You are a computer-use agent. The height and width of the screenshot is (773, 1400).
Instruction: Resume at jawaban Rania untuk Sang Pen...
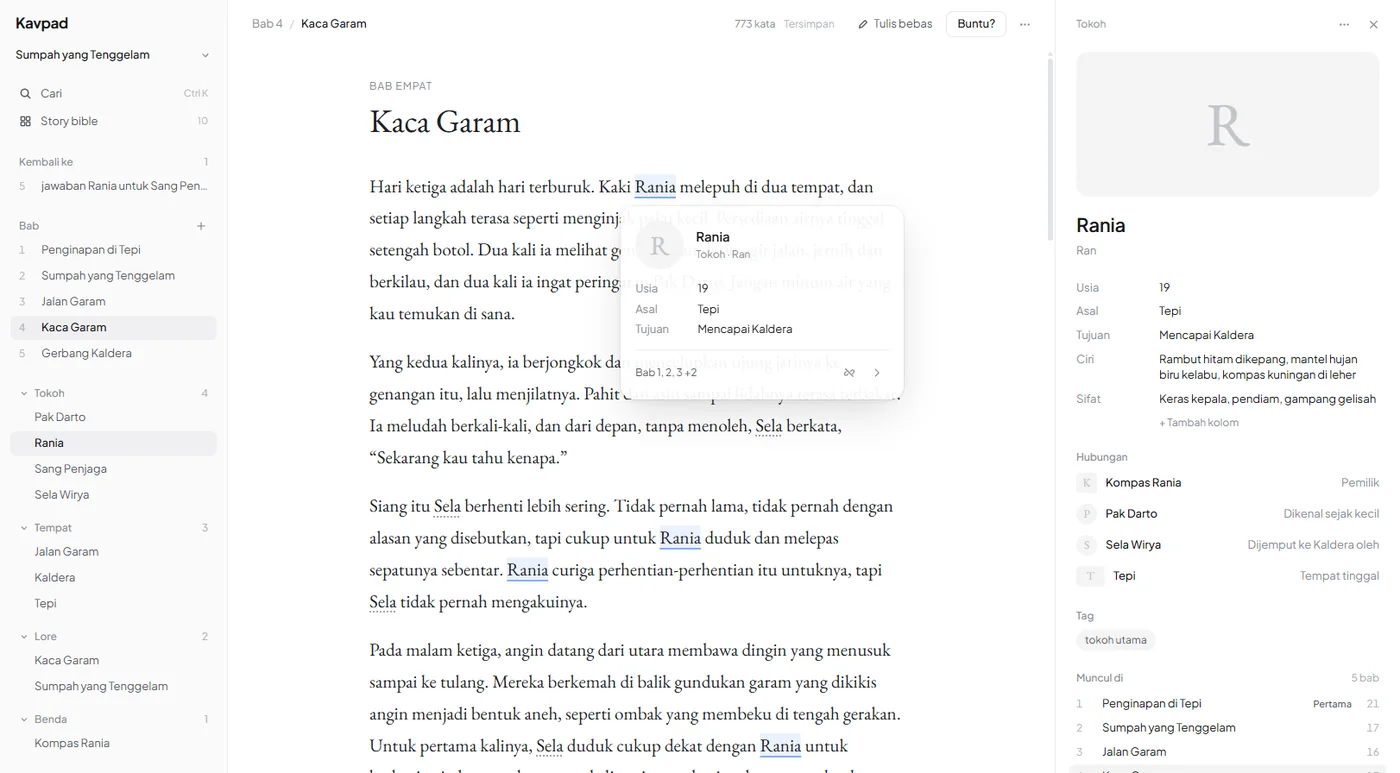[113, 186]
